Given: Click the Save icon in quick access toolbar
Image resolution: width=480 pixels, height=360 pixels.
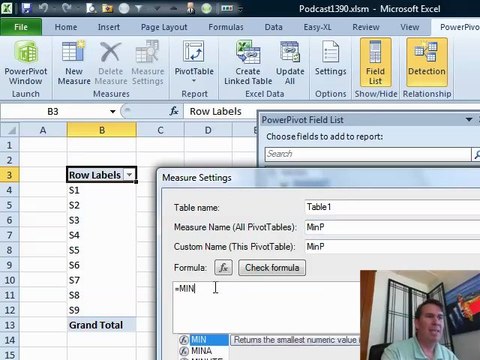Looking at the screenshot, I should (26, 8).
